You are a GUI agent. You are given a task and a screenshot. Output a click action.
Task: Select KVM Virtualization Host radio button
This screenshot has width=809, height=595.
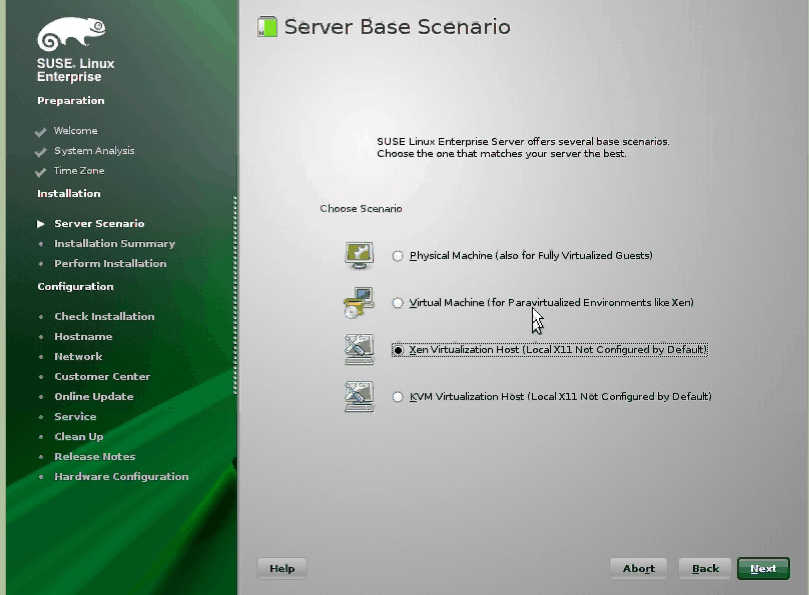pos(397,397)
